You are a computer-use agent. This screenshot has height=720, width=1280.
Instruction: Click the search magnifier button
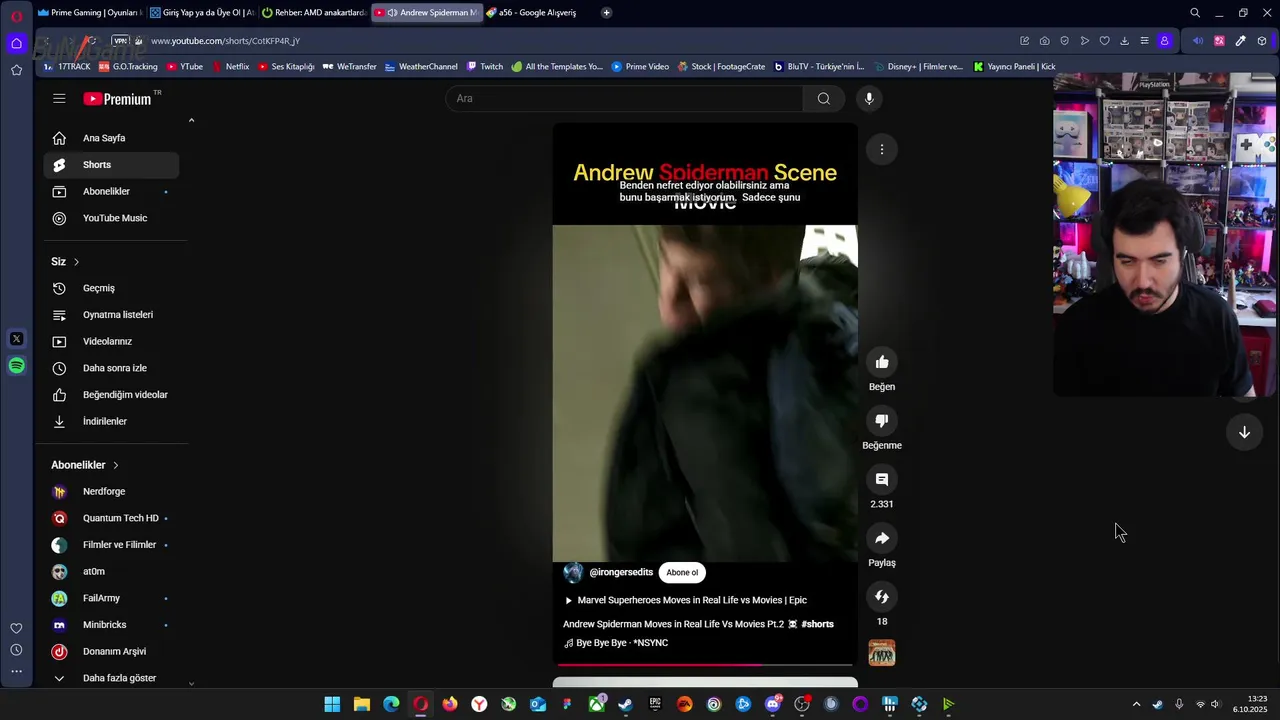tap(823, 98)
